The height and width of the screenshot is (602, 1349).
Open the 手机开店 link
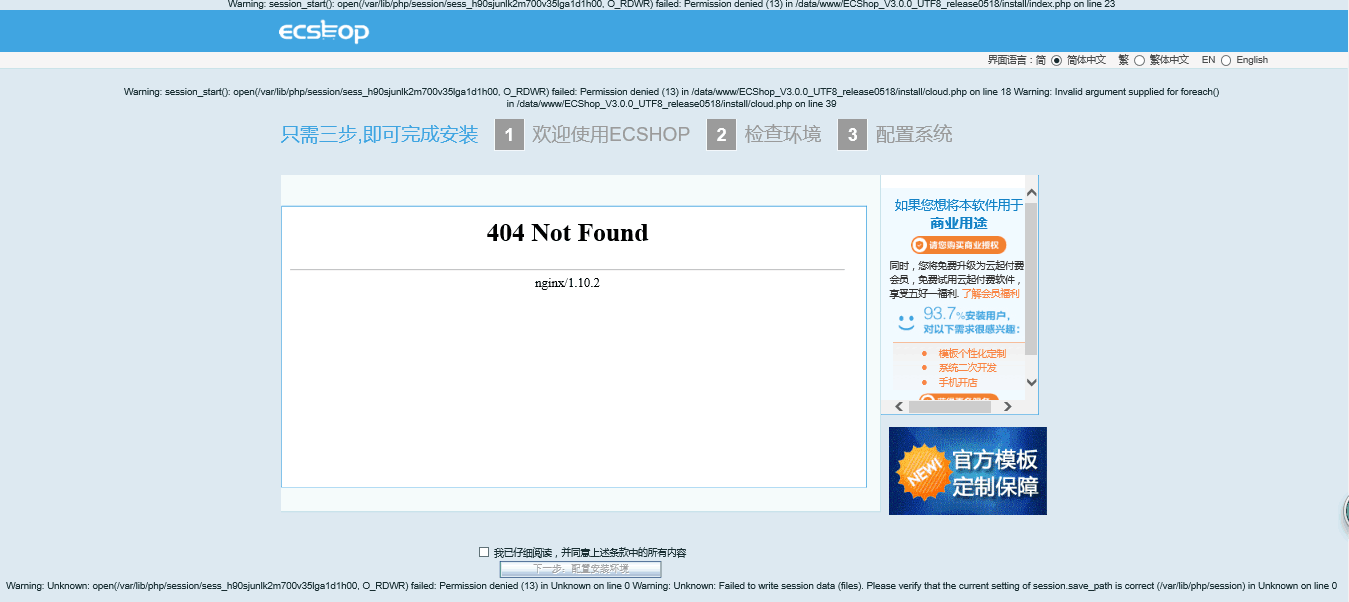pos(958,382)
